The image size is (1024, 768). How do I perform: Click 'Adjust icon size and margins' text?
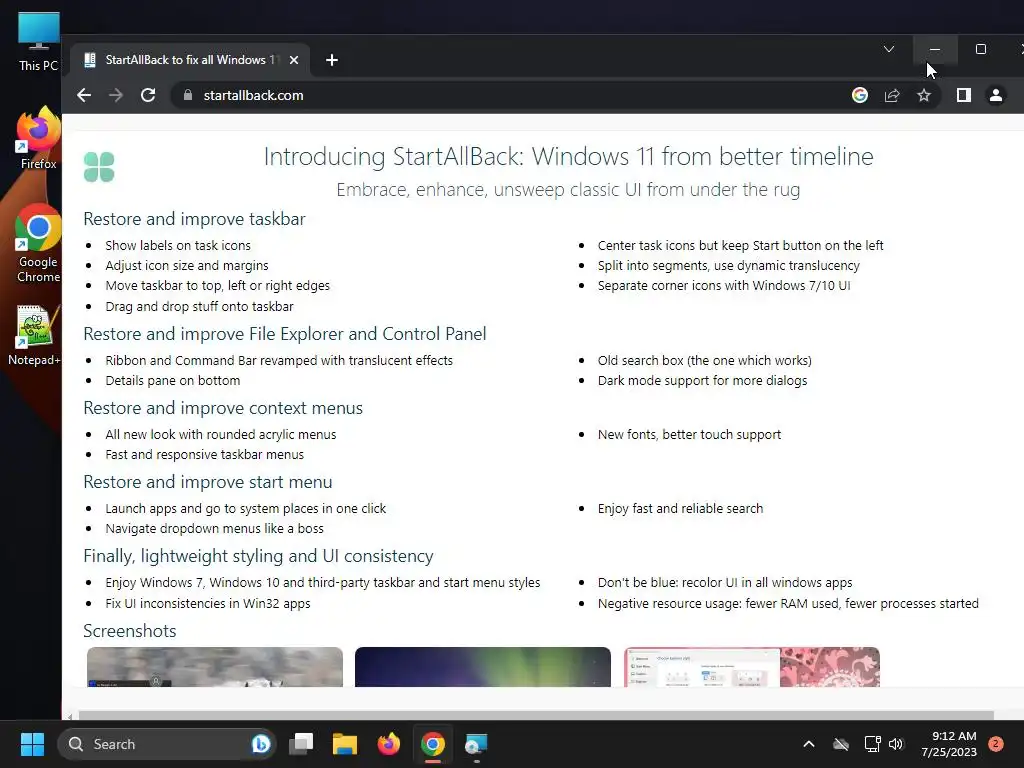187,266
